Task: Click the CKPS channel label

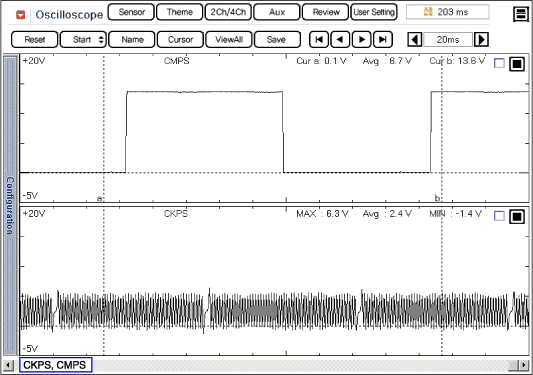Action: (176, 214)
